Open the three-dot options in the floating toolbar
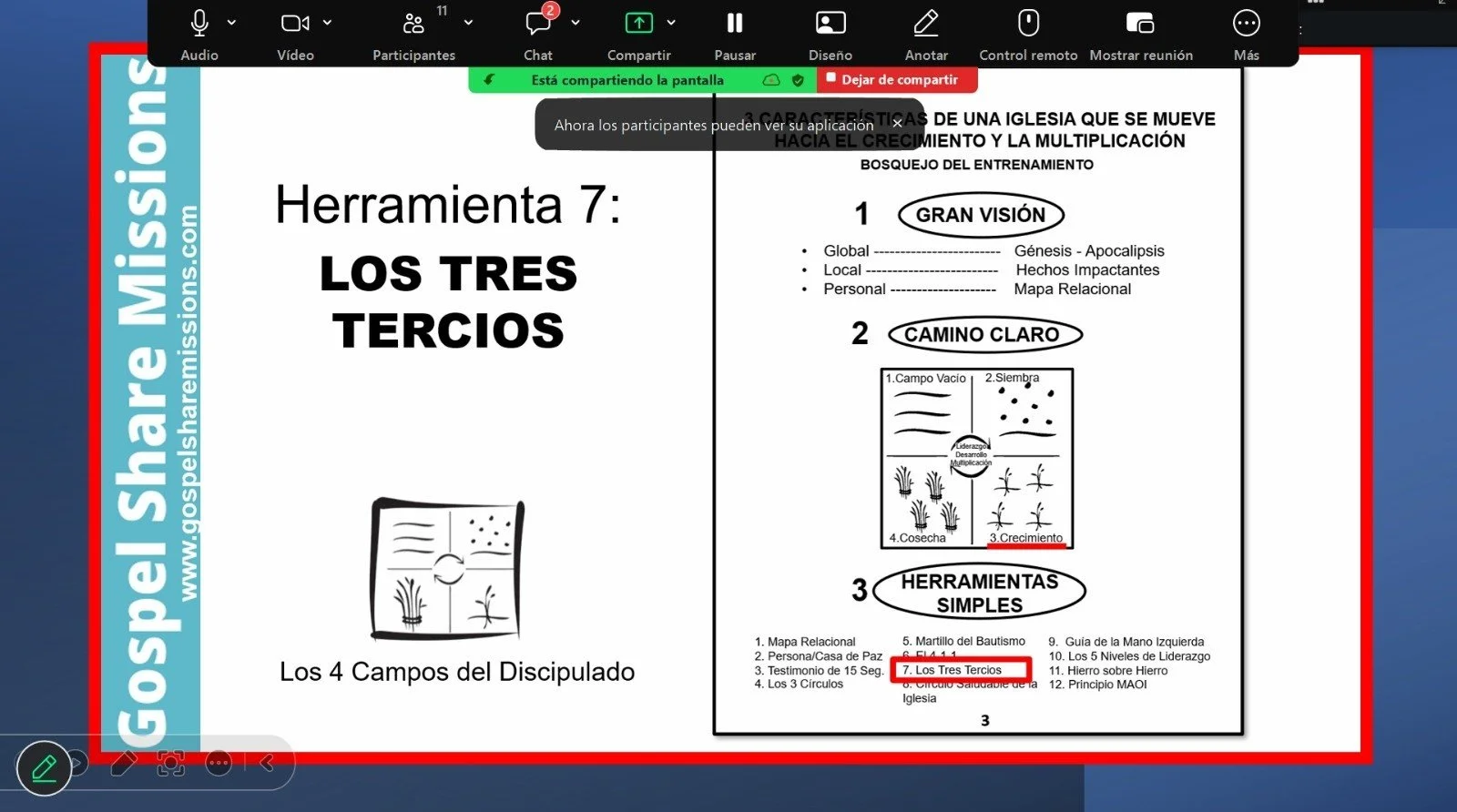 [219, 763]
